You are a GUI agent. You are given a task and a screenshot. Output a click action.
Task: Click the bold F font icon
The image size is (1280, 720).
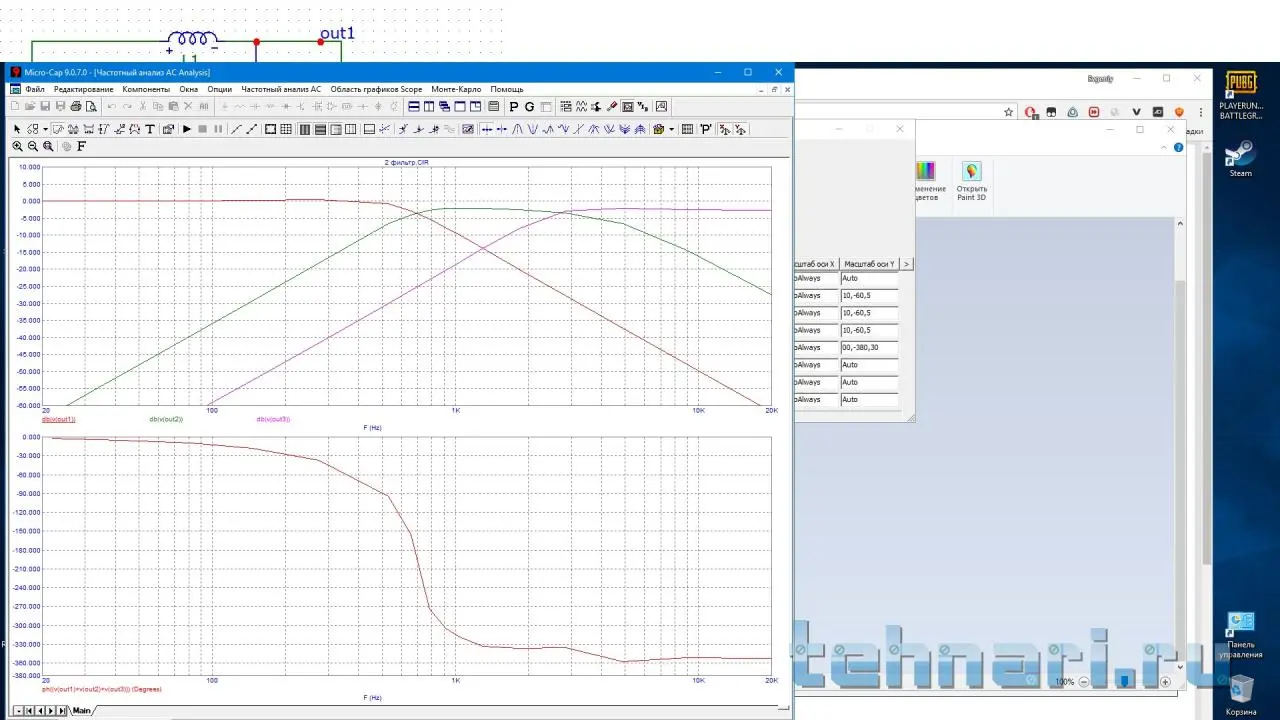(82, 146)
